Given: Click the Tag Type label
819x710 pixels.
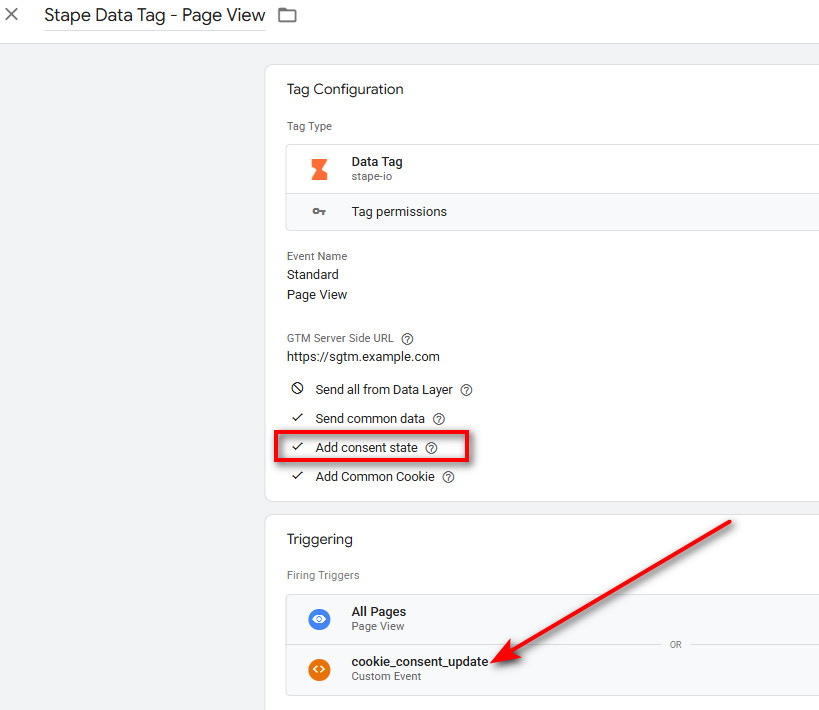Looking at the screenshot, I should 309,126.
